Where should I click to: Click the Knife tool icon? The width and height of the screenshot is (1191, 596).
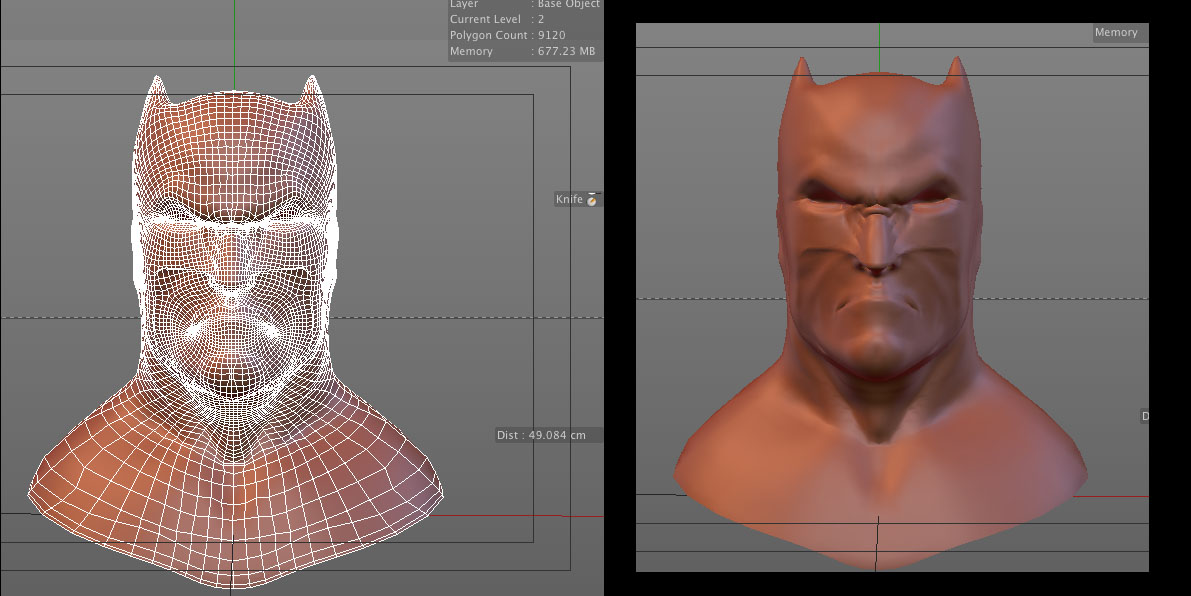(592, 200)
